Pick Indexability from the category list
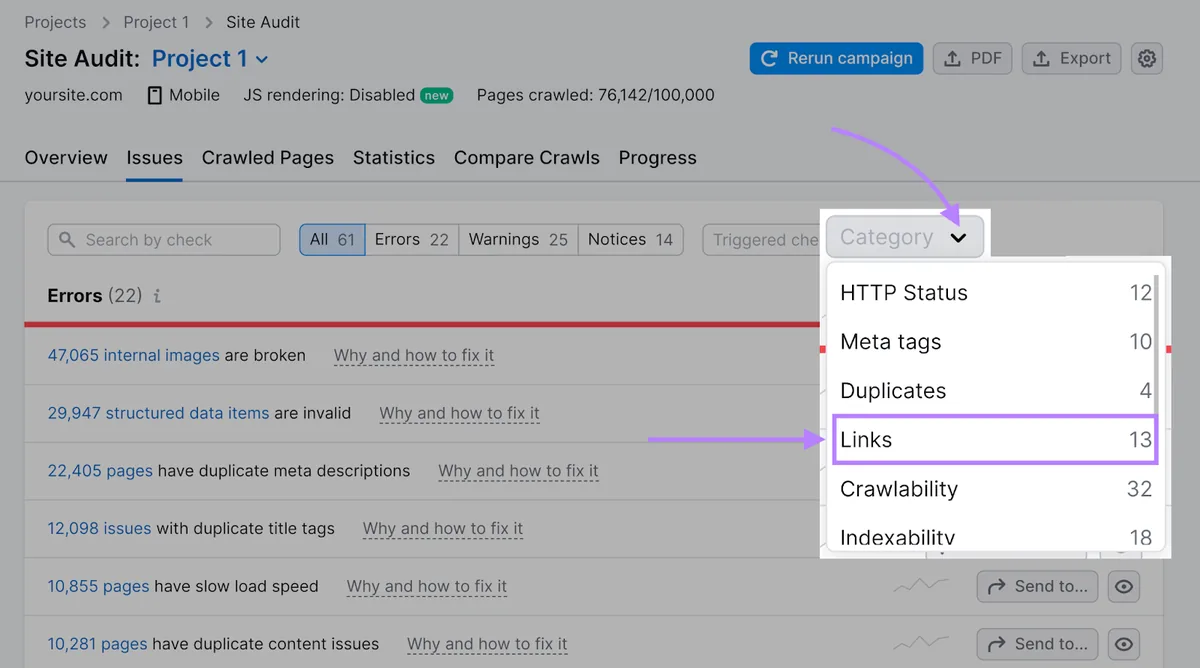The height and width of the screenshot is (668, 1200). tap(995, 536)
